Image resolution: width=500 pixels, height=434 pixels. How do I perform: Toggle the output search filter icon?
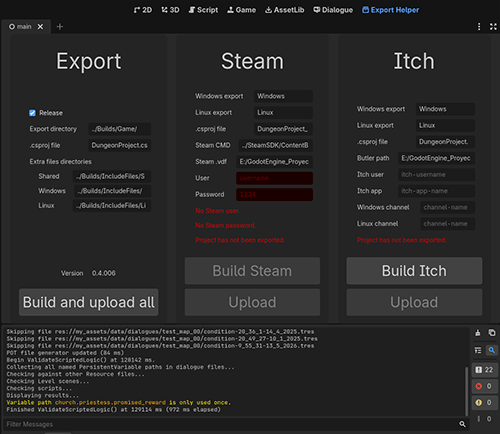coord(492,350)
